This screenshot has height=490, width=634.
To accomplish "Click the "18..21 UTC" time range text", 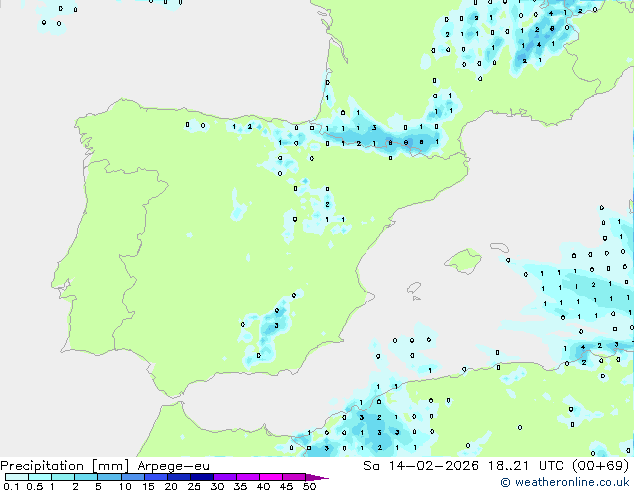I will pyautogui.click(x=525, y=466).
